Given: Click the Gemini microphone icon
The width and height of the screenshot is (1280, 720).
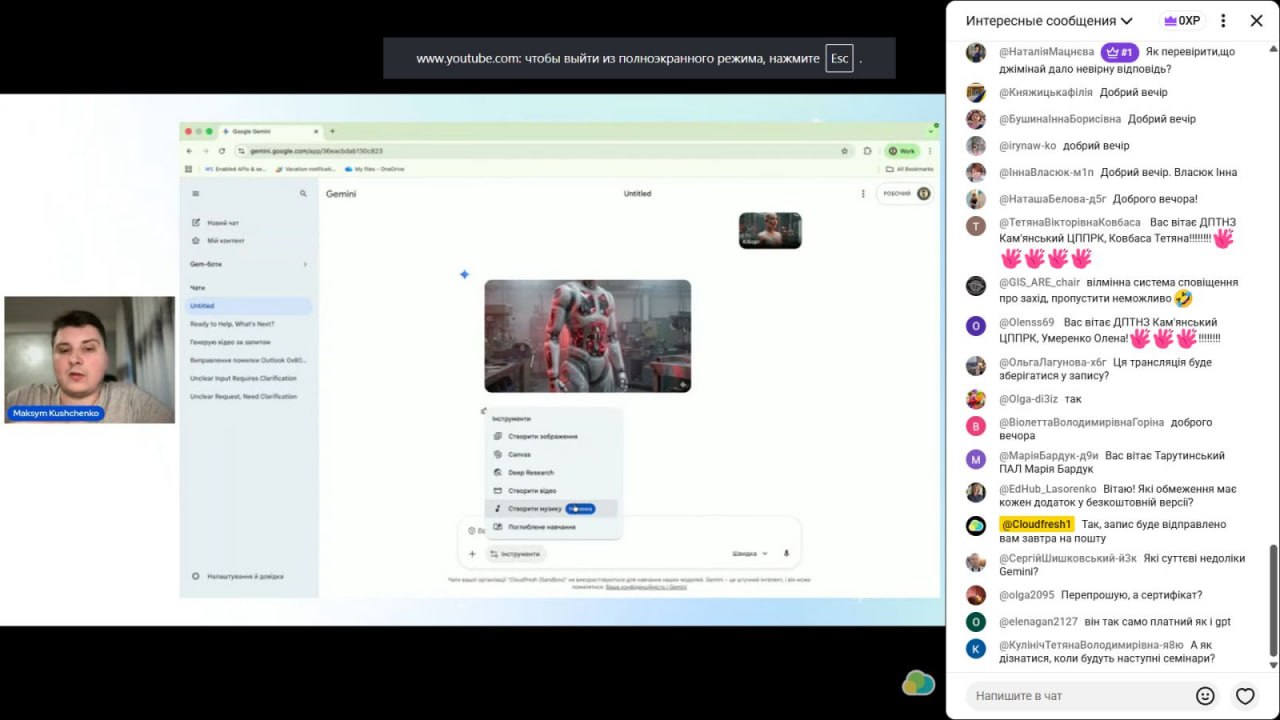Looking at the screenshot, I should point(786,553).
